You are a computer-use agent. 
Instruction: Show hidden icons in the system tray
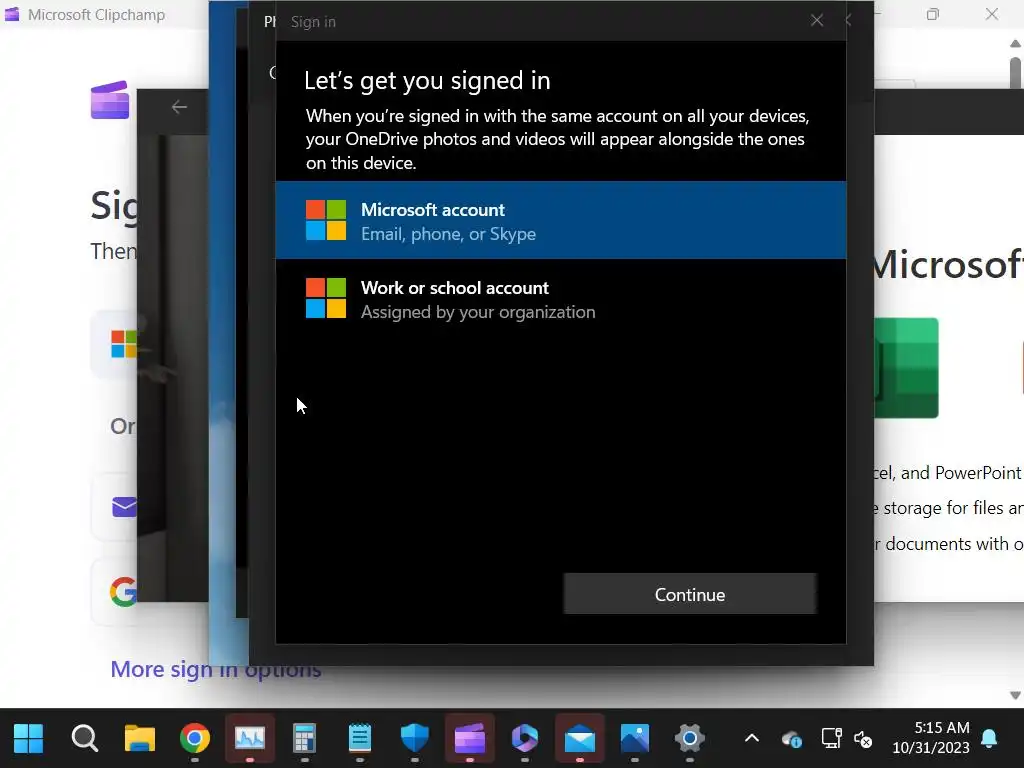pos(752,739)
